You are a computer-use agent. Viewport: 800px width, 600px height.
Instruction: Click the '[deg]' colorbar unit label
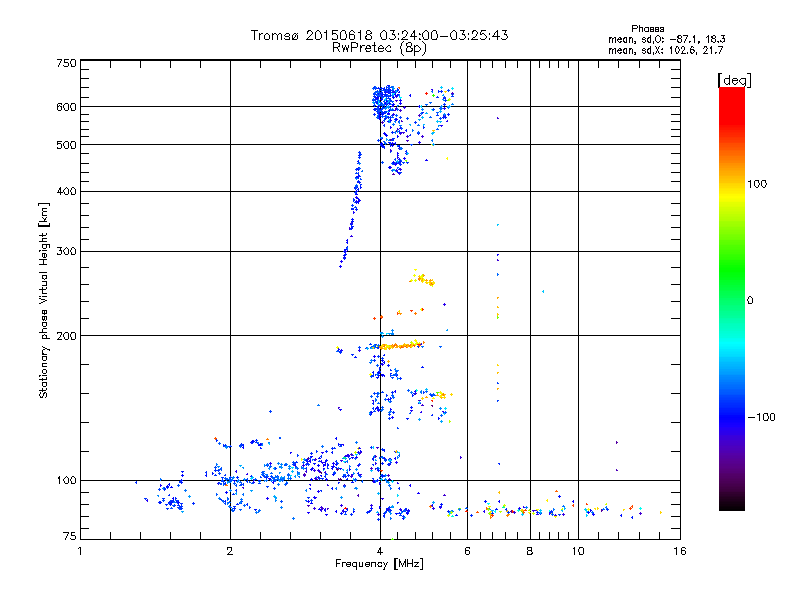point(734,81)
